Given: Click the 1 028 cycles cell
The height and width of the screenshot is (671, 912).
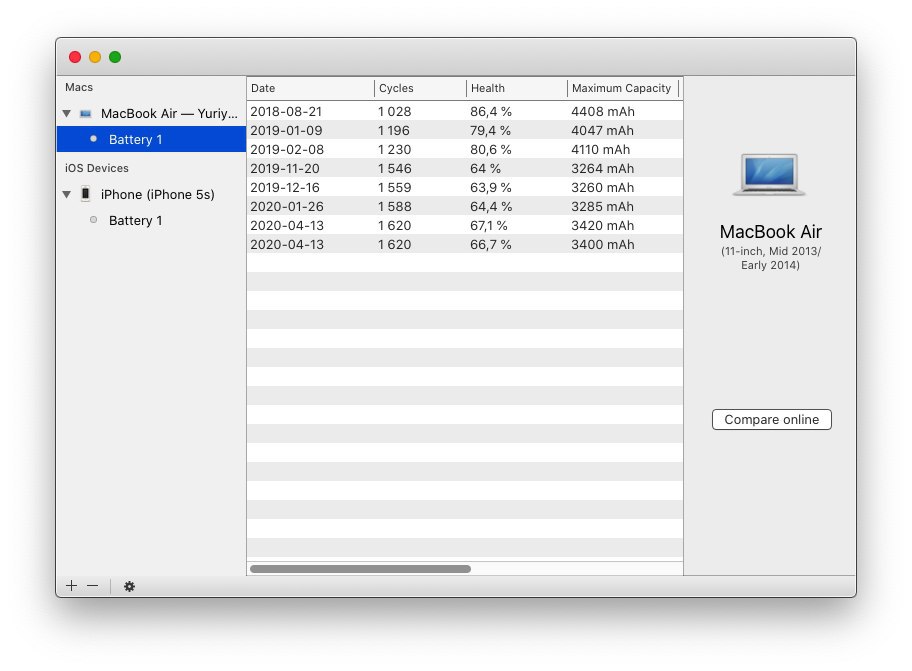Looking at the screenshot, I should (394, 111).
